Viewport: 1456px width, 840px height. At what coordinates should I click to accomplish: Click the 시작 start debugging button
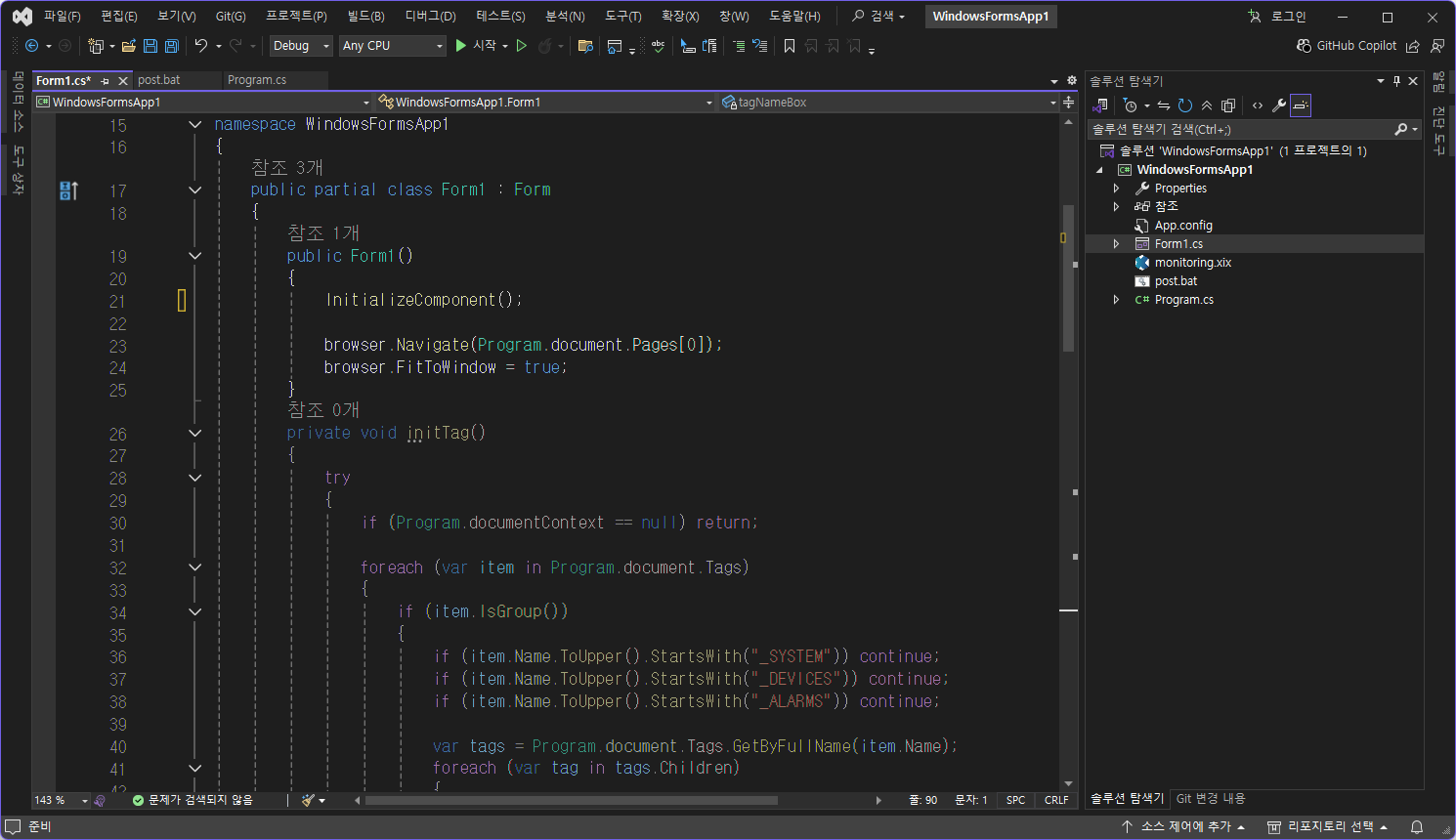tap(476, 46)
